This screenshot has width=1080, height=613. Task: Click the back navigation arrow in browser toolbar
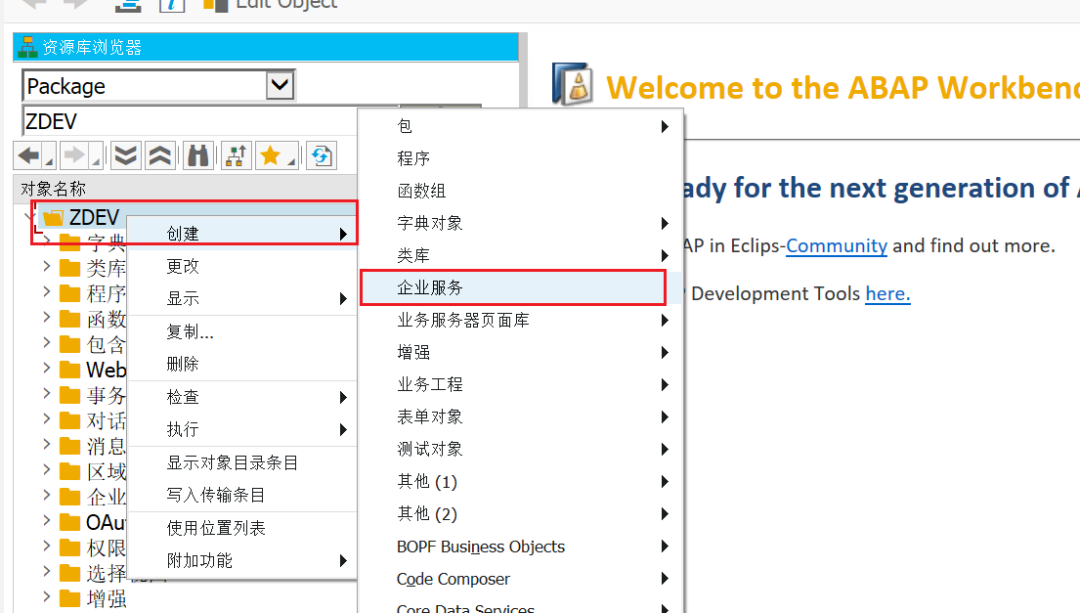(29, 156)
